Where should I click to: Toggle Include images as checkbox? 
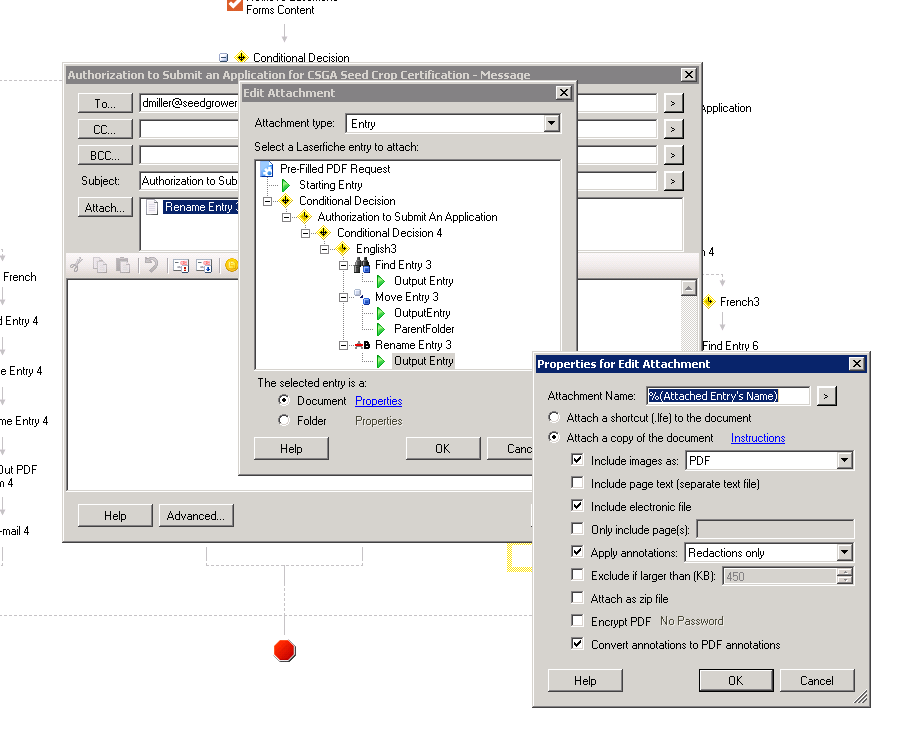577,460
